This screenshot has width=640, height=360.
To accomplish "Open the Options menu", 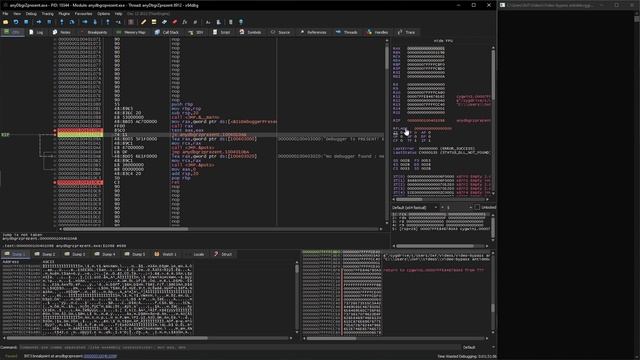I will click(x=103, y=13).
